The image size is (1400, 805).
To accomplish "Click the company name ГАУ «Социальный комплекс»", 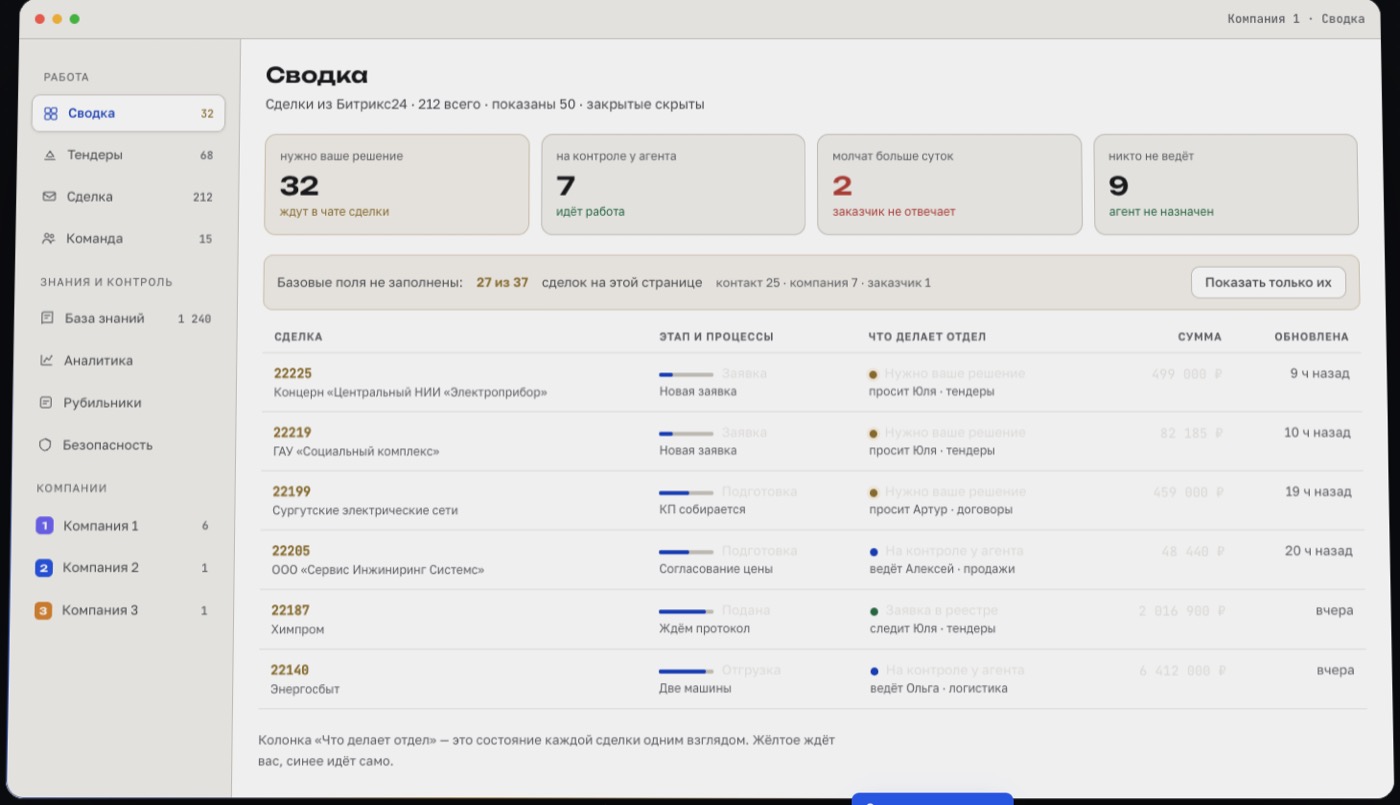I will tap(356, 451).
